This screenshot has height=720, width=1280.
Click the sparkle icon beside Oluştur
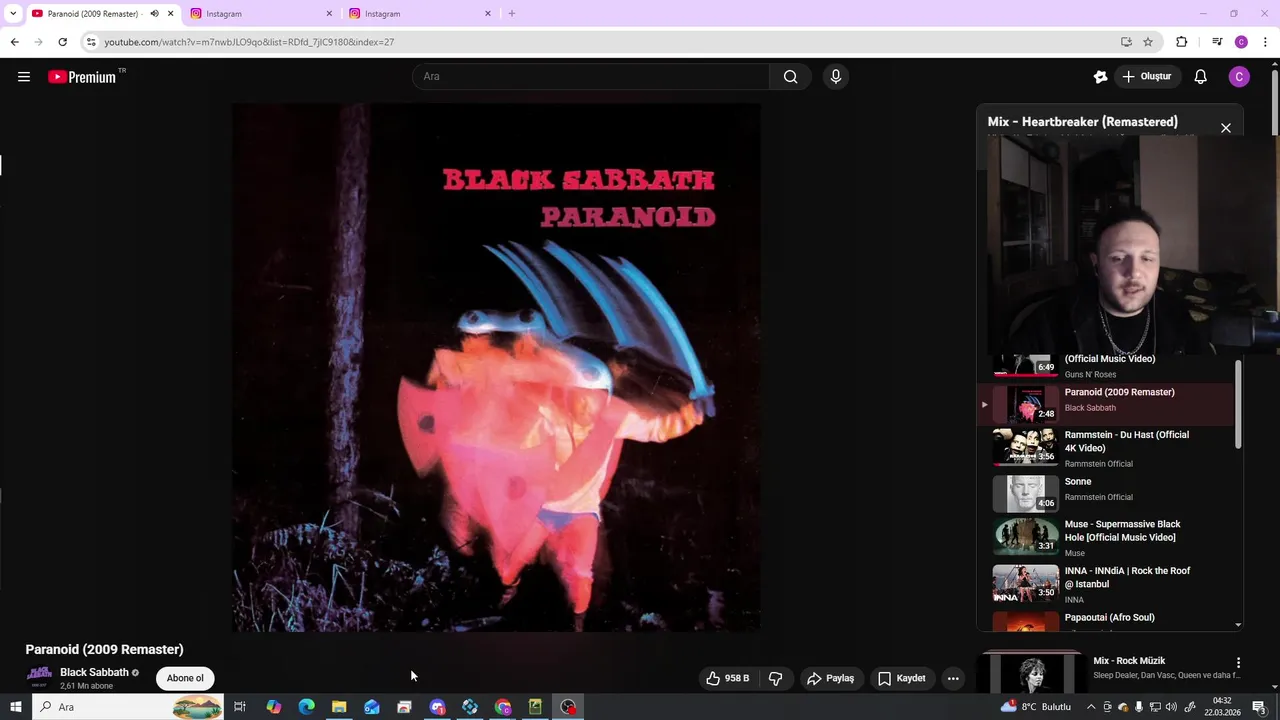[1100, 77]
